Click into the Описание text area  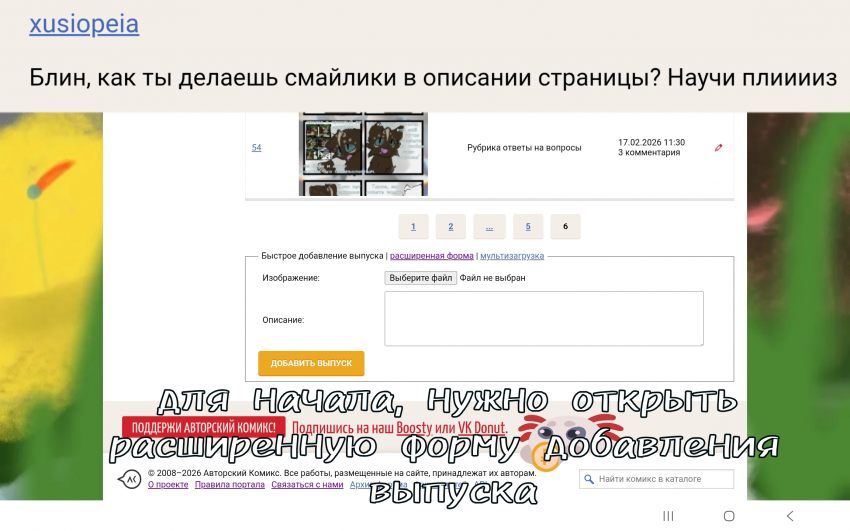pos(544,319)
